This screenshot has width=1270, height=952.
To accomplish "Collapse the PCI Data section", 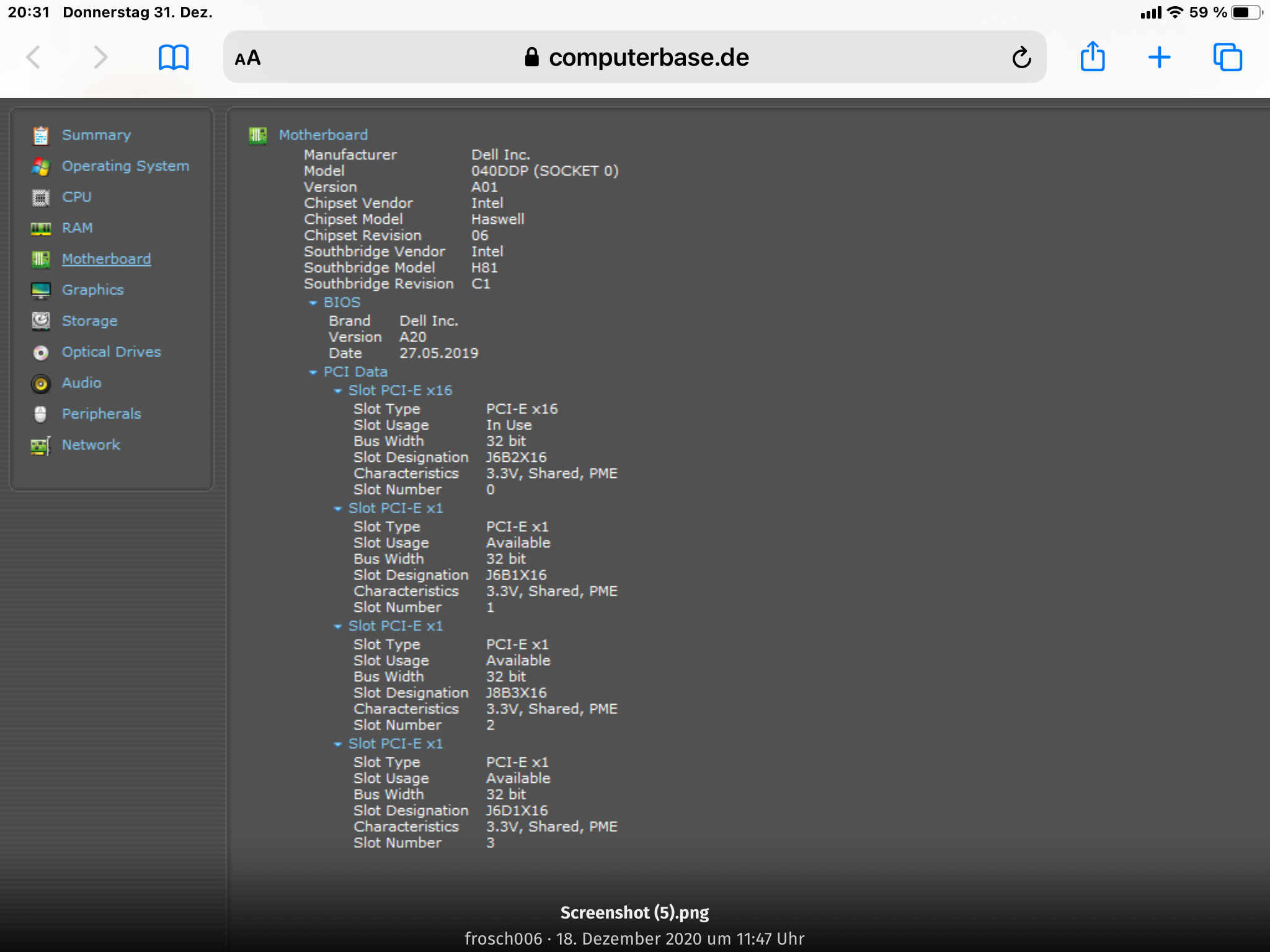I will coord(313,372).
